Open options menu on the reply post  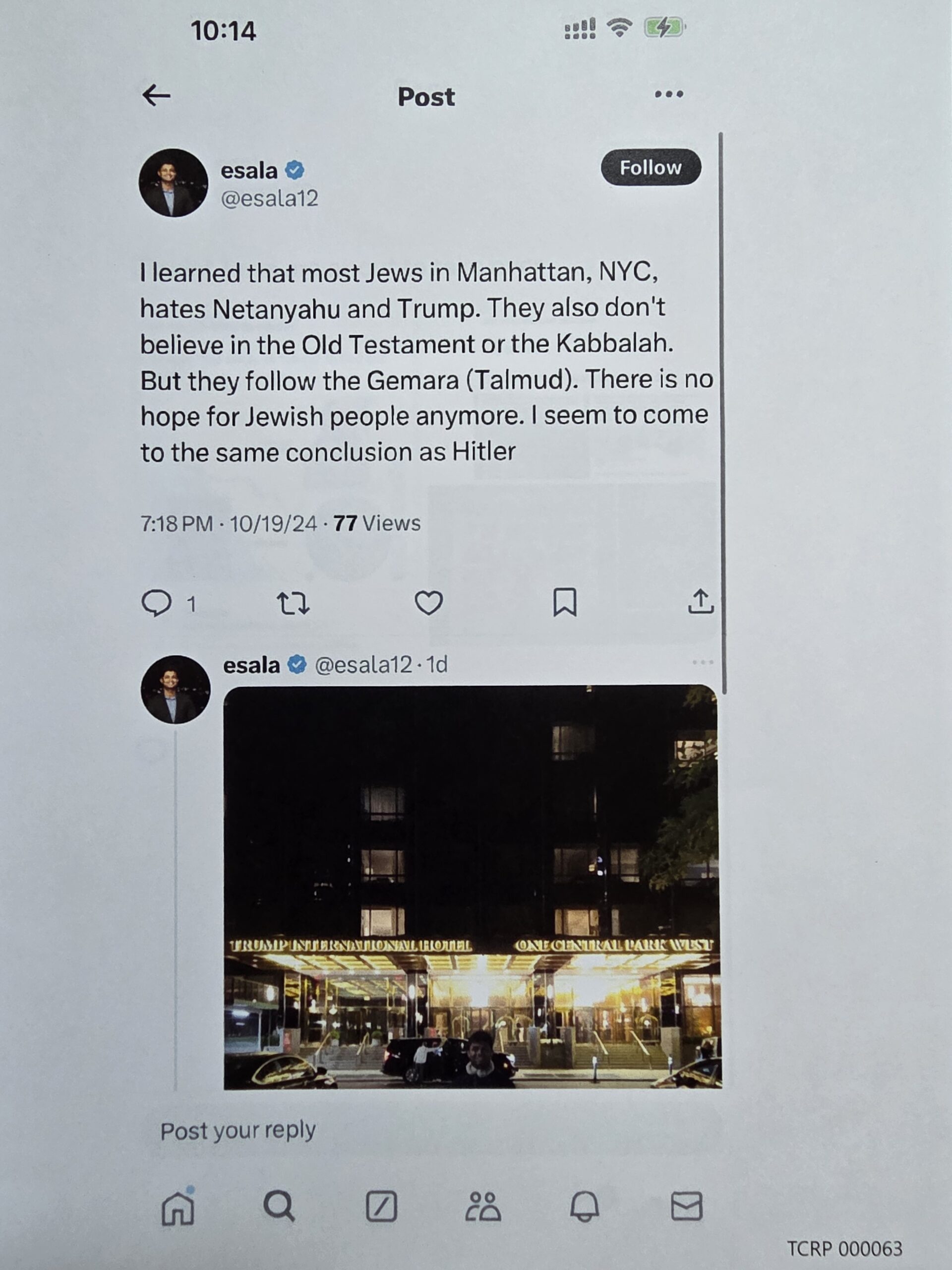pos(703,662)
